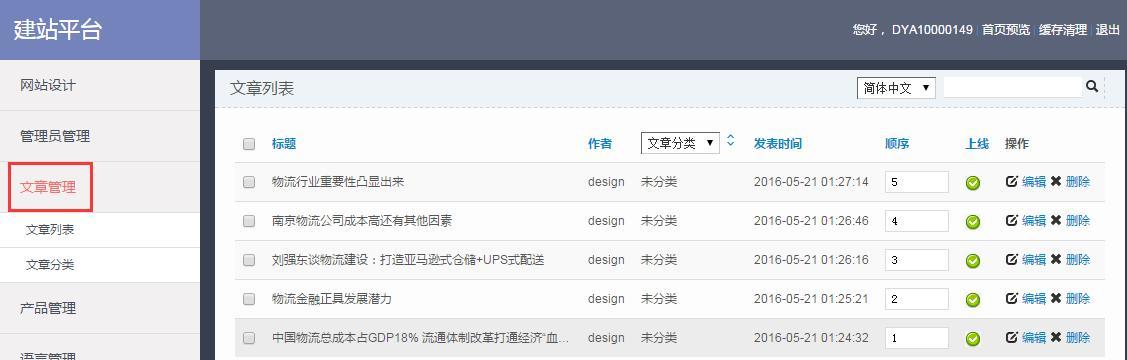Click edit pencil icon for 物流行业重要性凸显出来
Viewport: 1127px width, 360px height.
click(1011, 182)
